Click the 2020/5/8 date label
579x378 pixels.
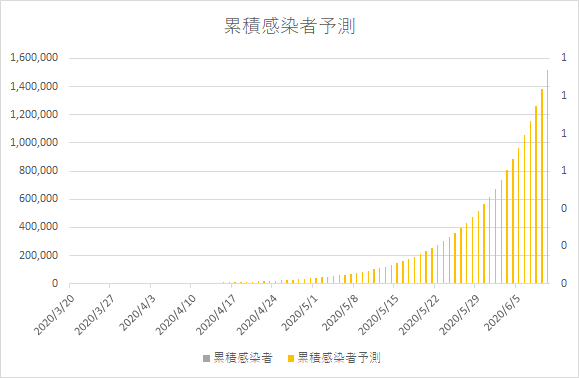tap(340, 312)
